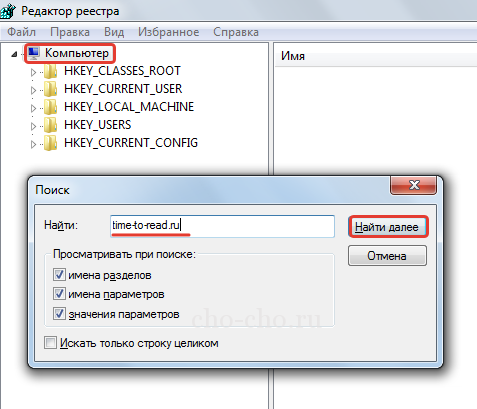
Task: Open the Файл menu
Action: pyautogui.click(x=21, y=32)
